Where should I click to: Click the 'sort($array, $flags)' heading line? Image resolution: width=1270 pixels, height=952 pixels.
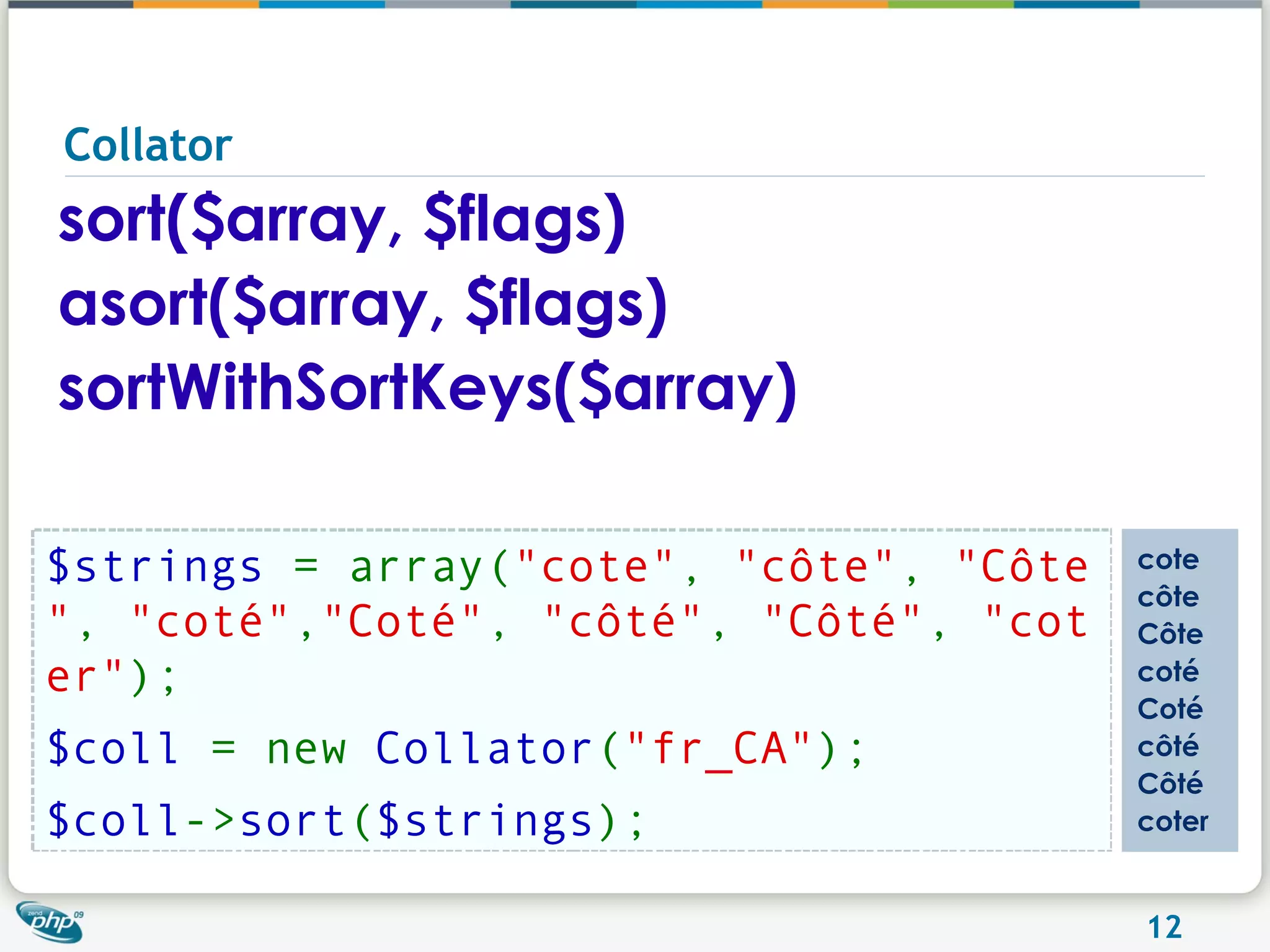coord(342,221)
